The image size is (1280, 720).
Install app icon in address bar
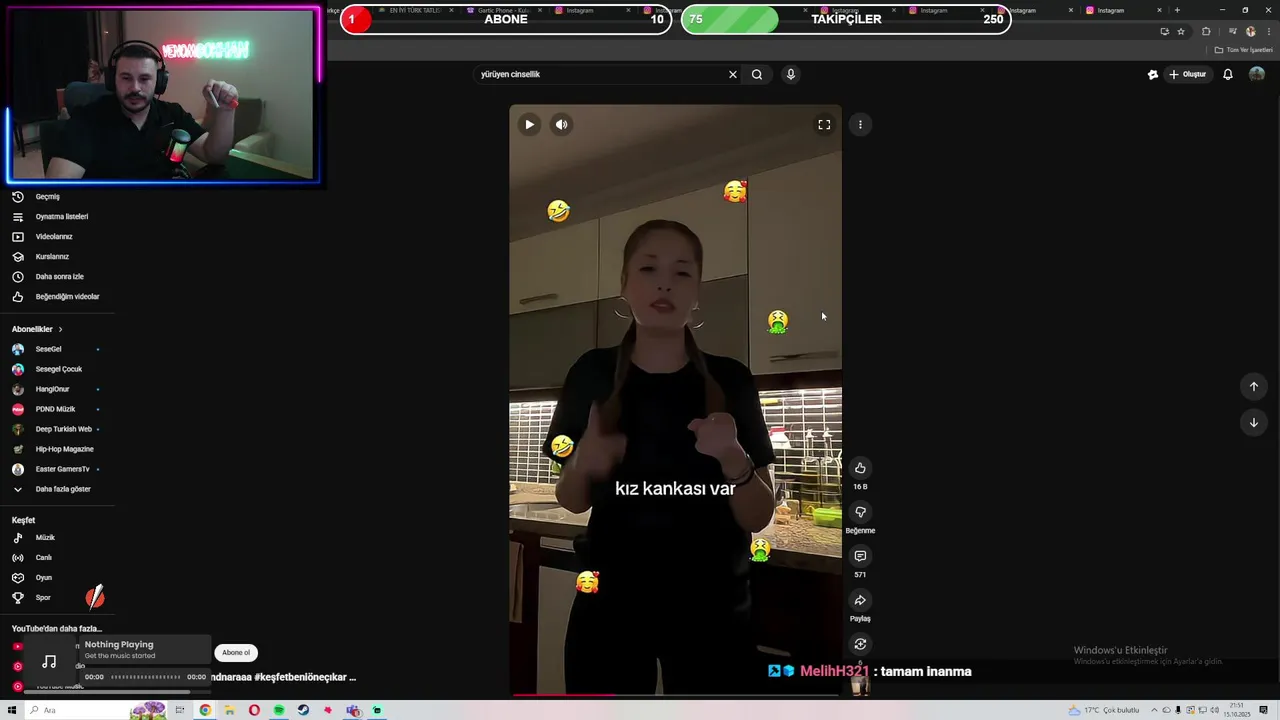(1164, 31)
